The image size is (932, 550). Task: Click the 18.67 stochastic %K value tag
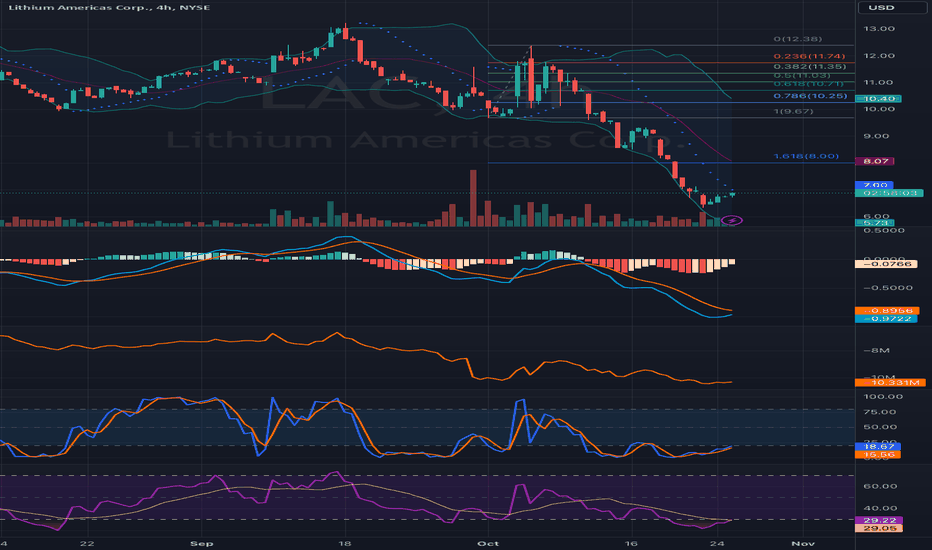[878, 447]
